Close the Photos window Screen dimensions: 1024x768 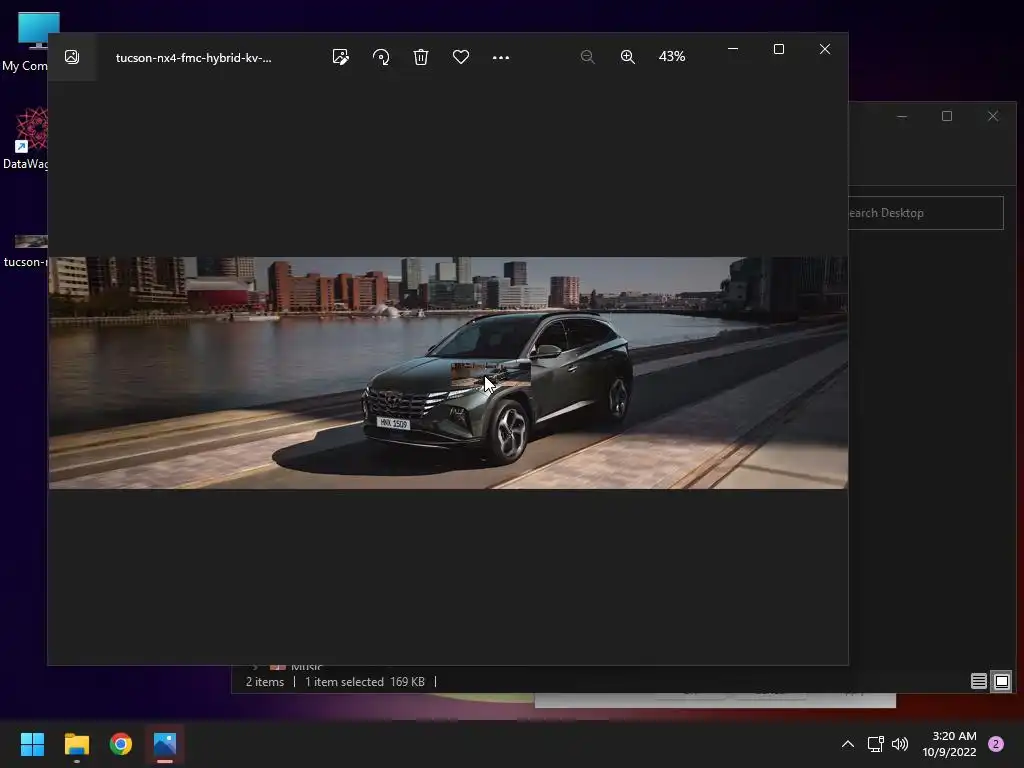[x=825, y=49]
